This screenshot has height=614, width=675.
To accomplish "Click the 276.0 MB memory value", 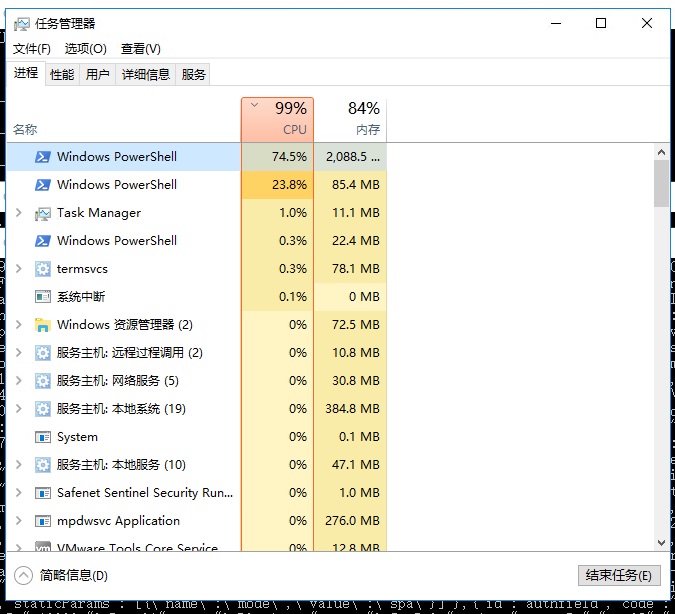I will 352,521.
